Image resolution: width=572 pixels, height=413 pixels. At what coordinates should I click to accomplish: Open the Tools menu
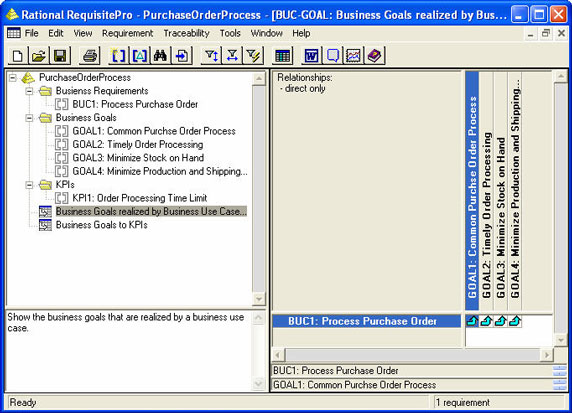coord(230,33)
